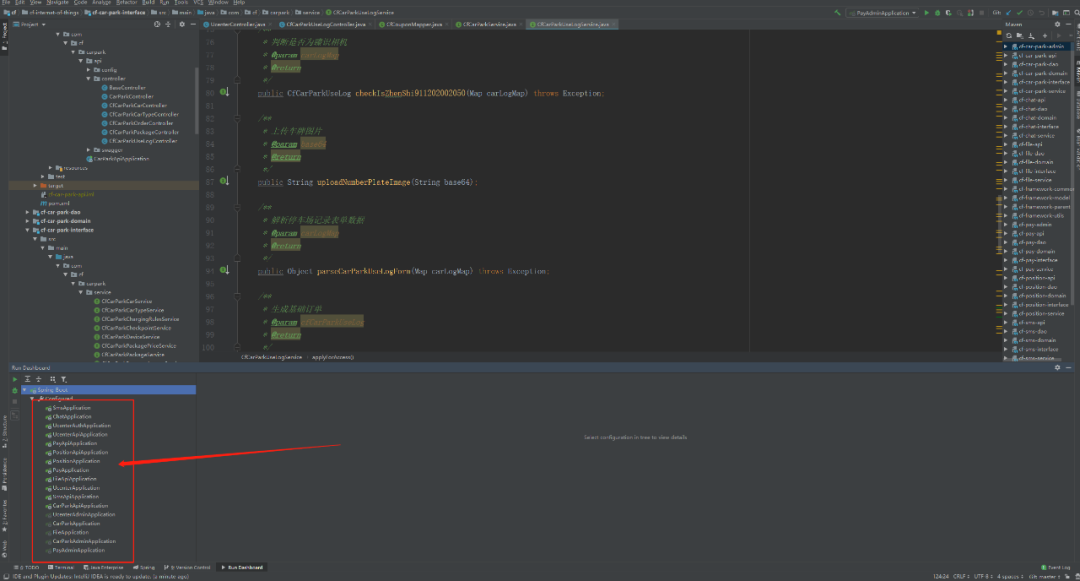Expand cf-car-park-dao module in project tree
The image size is (1080, 581).
pos(28,212)
